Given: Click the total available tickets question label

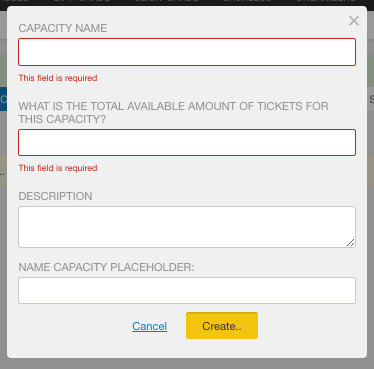Looking at the screenshot, I should [x=173, y=112].
